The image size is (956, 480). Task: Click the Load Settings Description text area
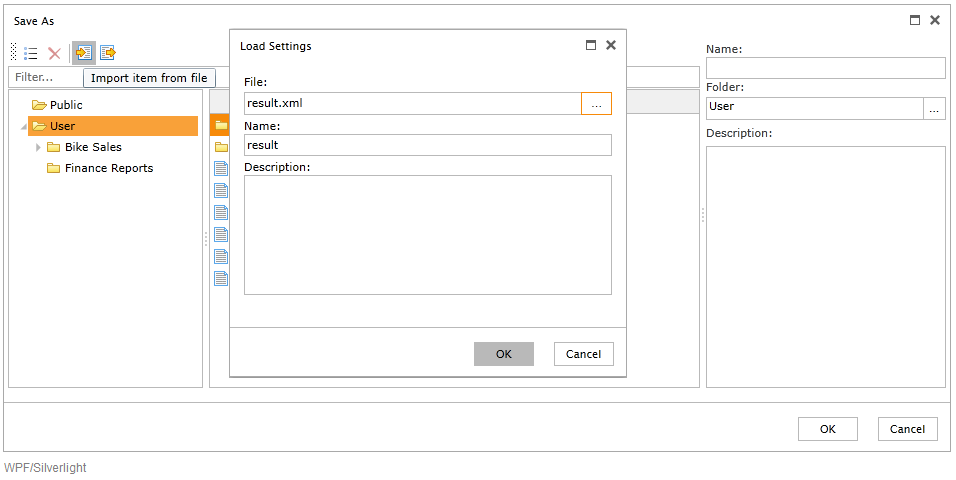427,235
